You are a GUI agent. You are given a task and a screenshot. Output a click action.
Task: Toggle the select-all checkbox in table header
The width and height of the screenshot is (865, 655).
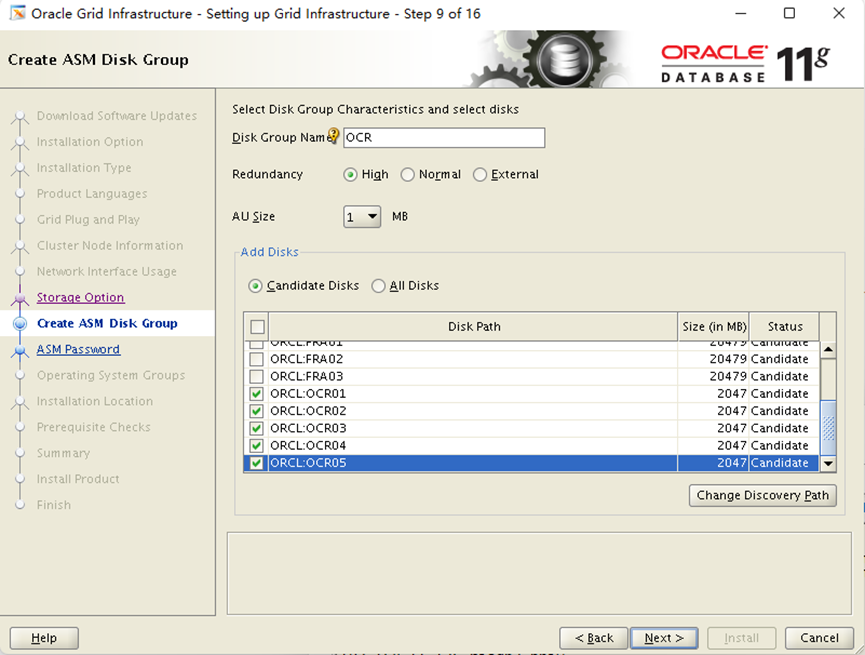point(257,327)
